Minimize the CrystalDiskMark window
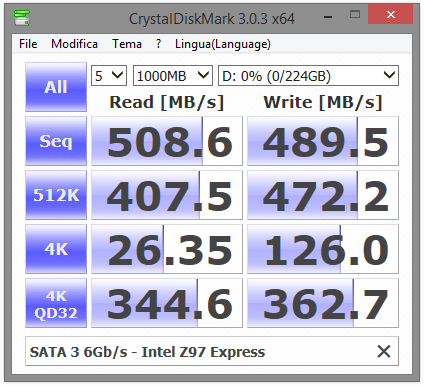 click(x=328, y=15)
